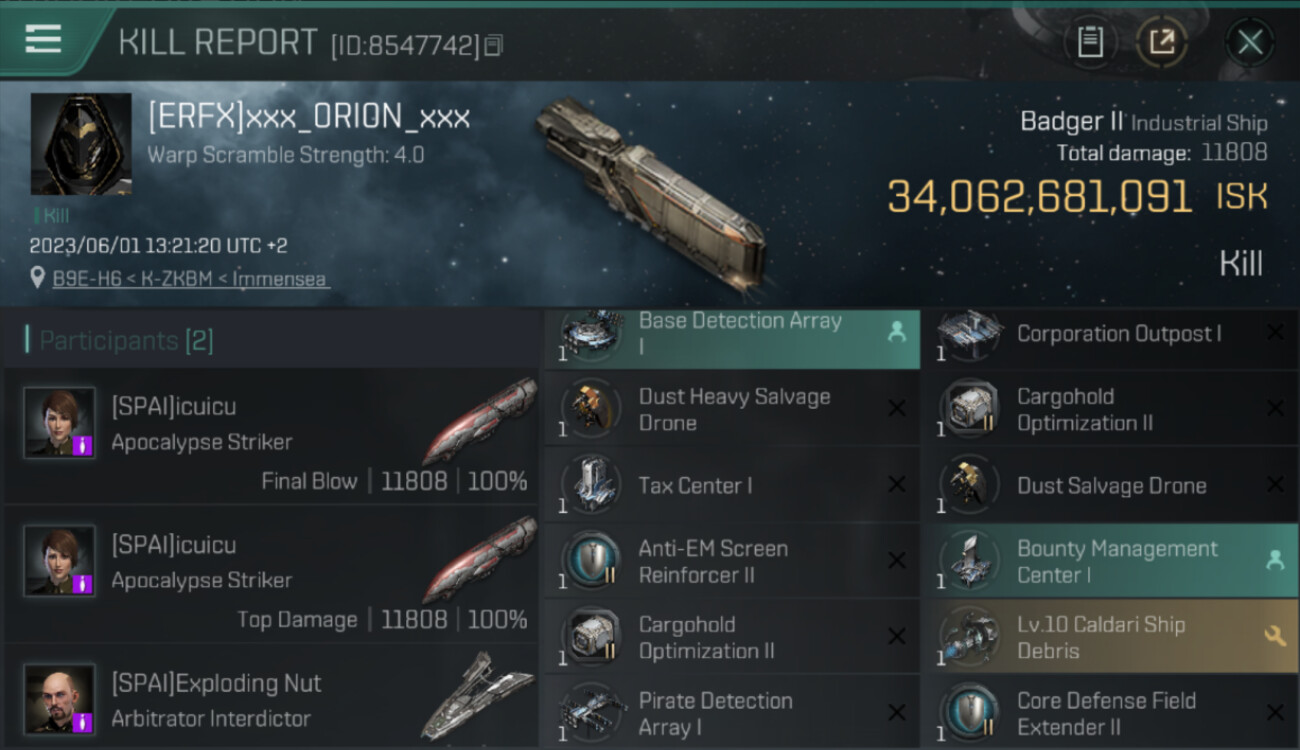Click the Dust Heavy Salvage Drone icon
Image resolution: width=1300 pixels, height=750 pixels.
coord(589,409)
